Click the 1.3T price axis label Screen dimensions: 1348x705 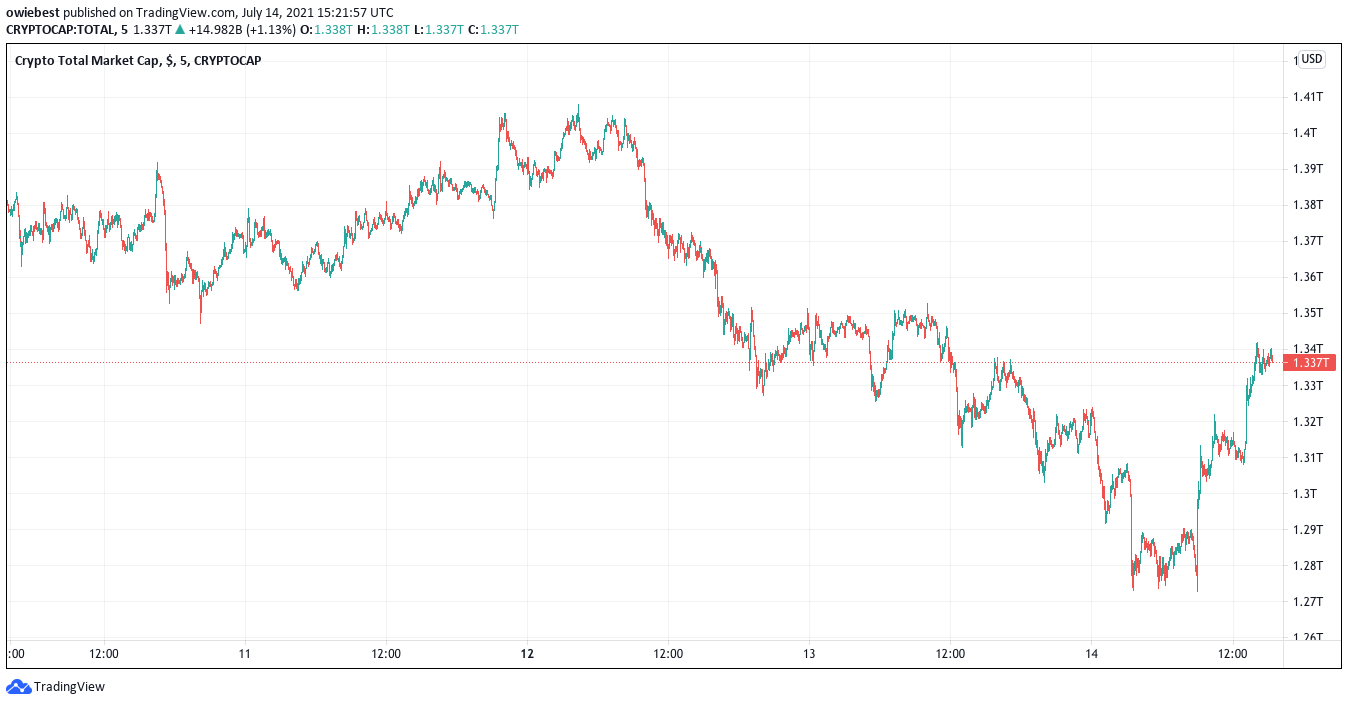coord(1306,494)
